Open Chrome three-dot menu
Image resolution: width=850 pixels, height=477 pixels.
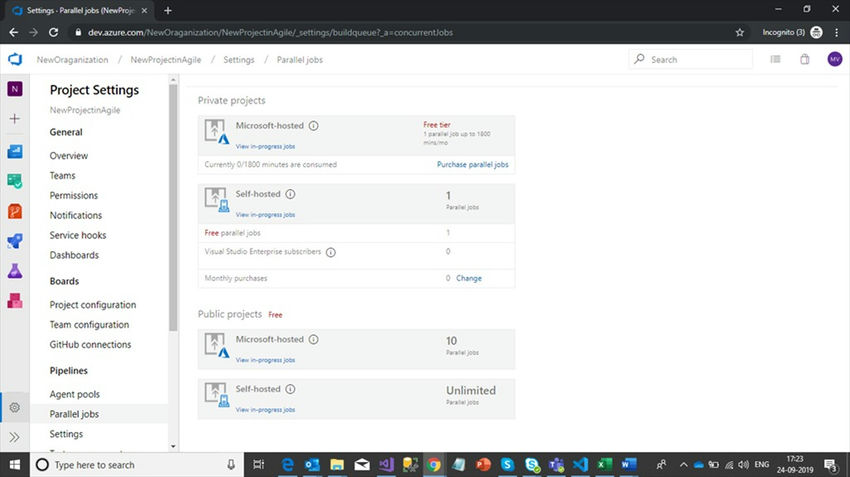tap(837, 33)
